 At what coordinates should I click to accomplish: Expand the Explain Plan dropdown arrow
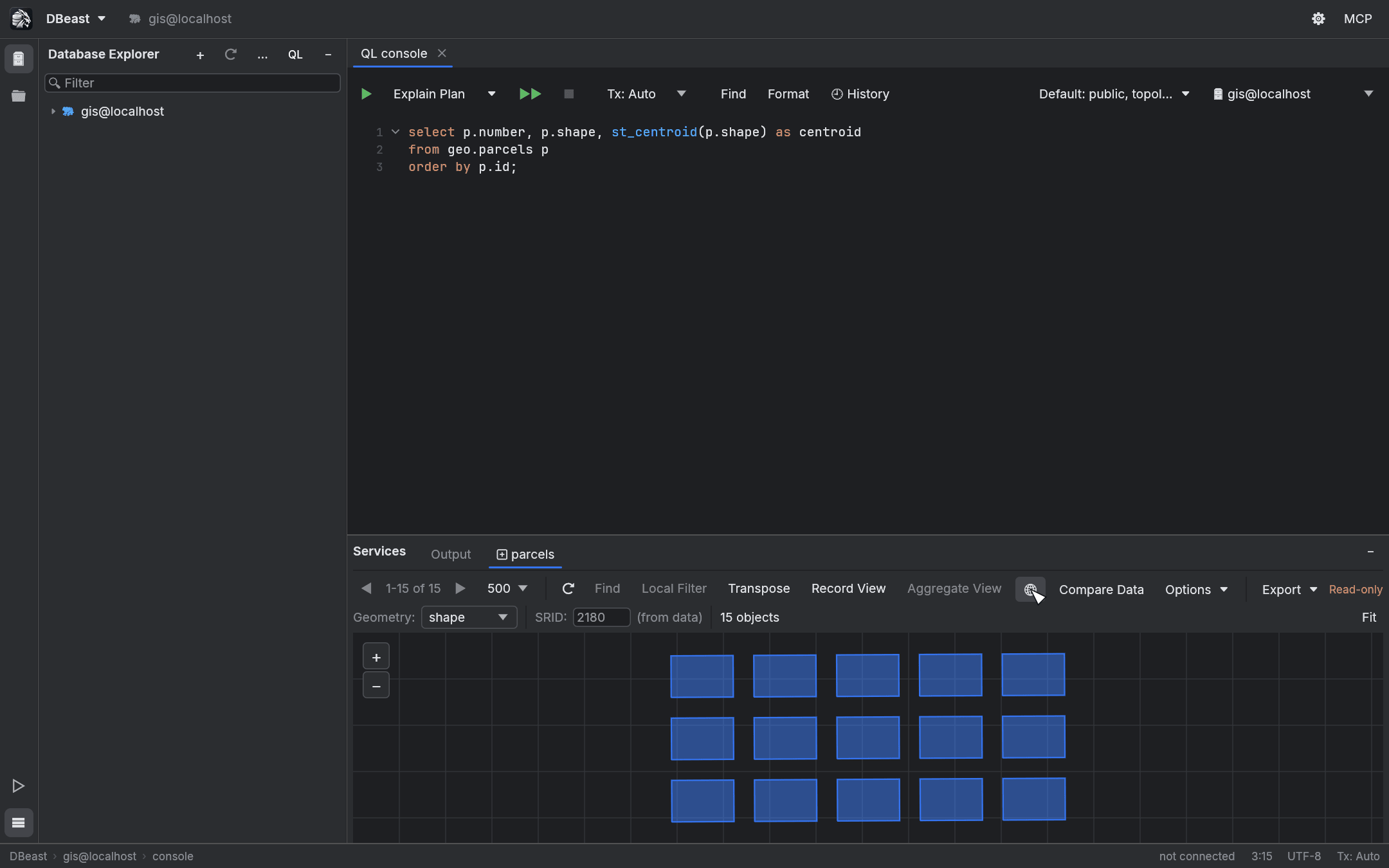coord(492,94)
